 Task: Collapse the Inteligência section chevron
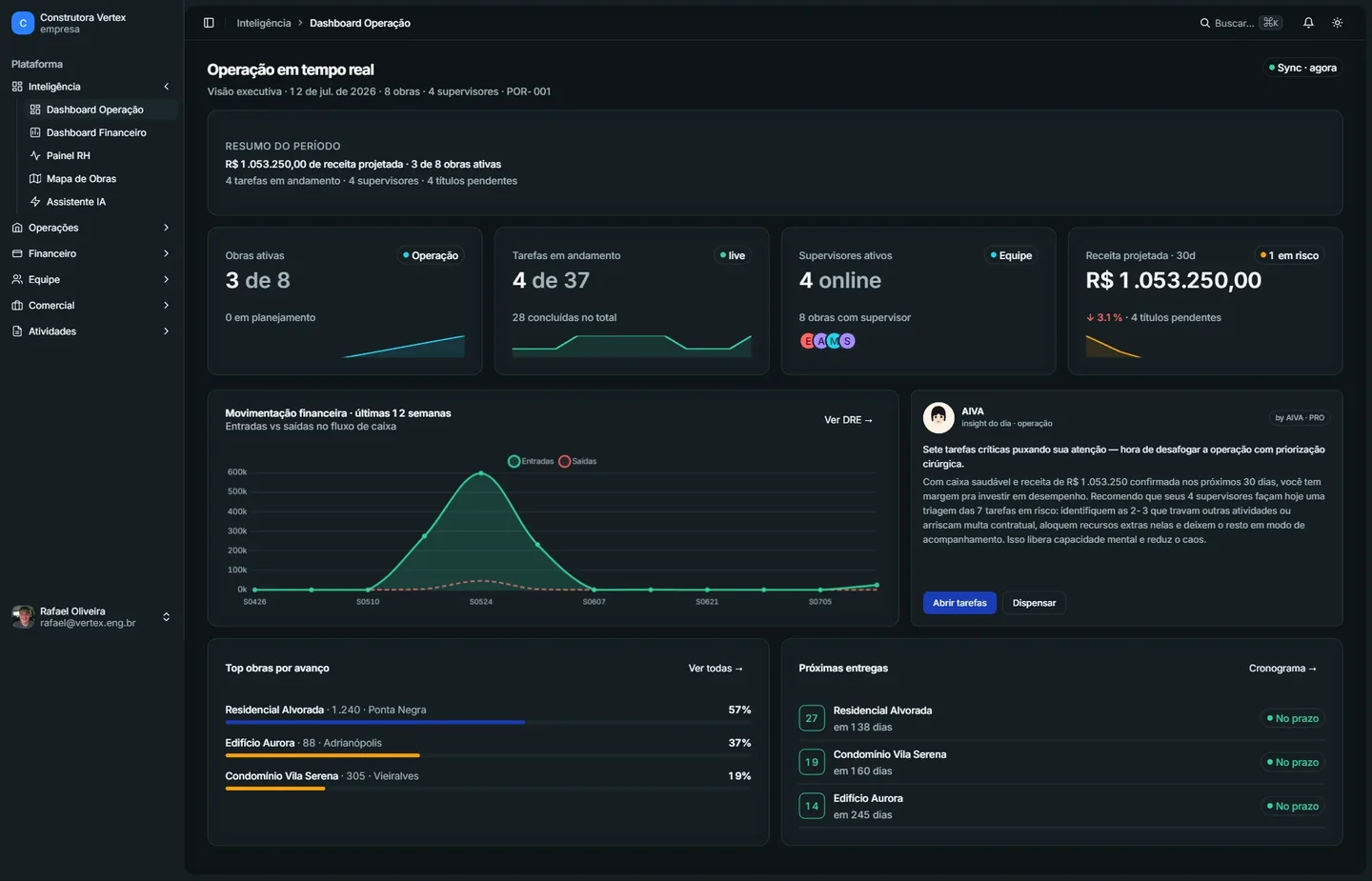(167, 87)
